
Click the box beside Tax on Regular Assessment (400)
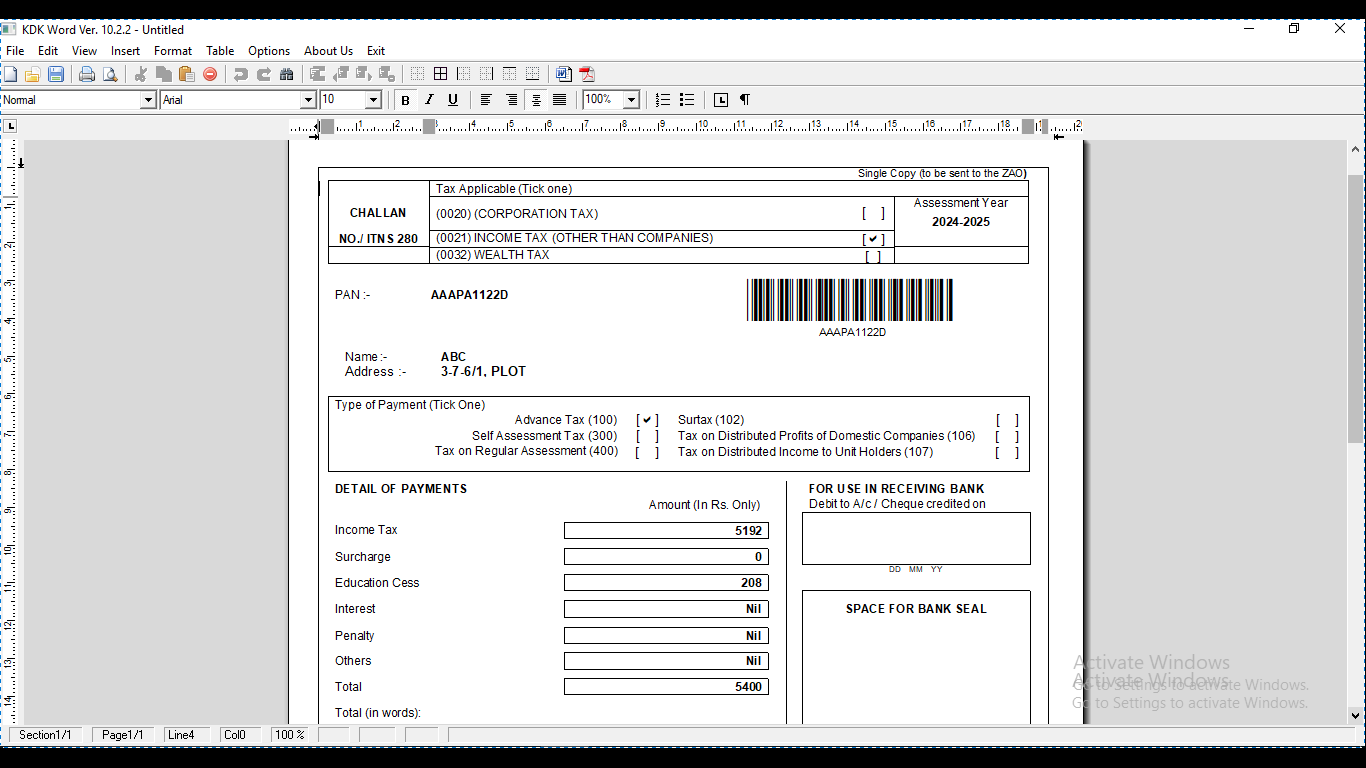pyautogui.click(x=648, y=452)
